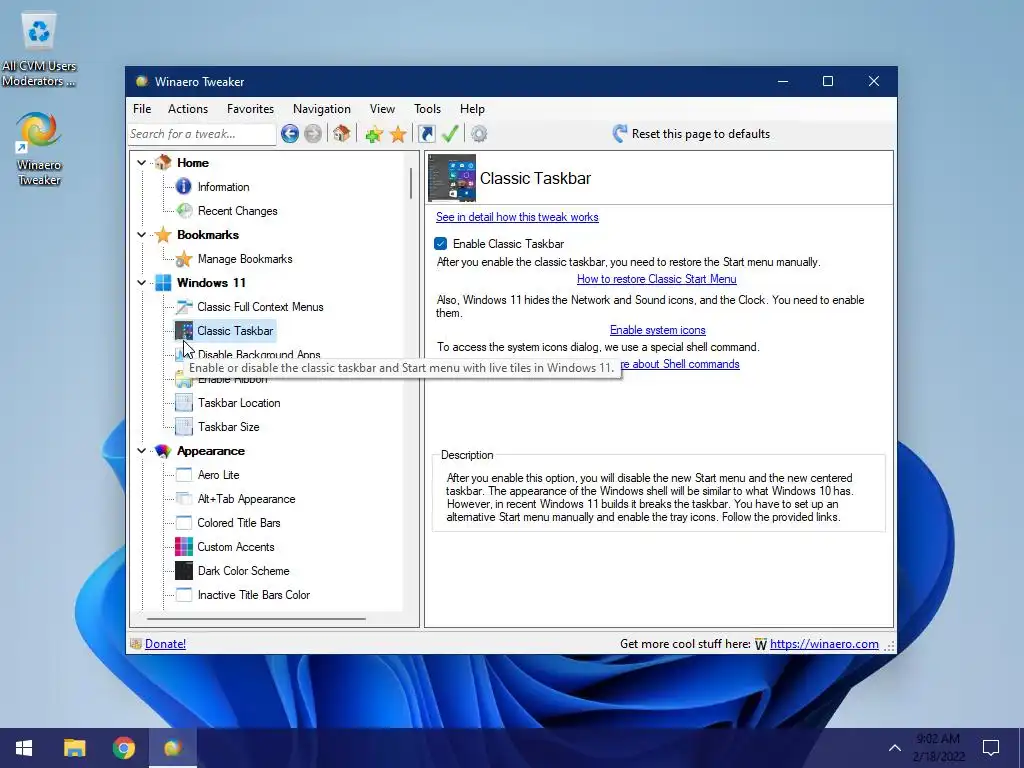
Task: Select Taskbar Location tree item
Action: coord(239,403)
